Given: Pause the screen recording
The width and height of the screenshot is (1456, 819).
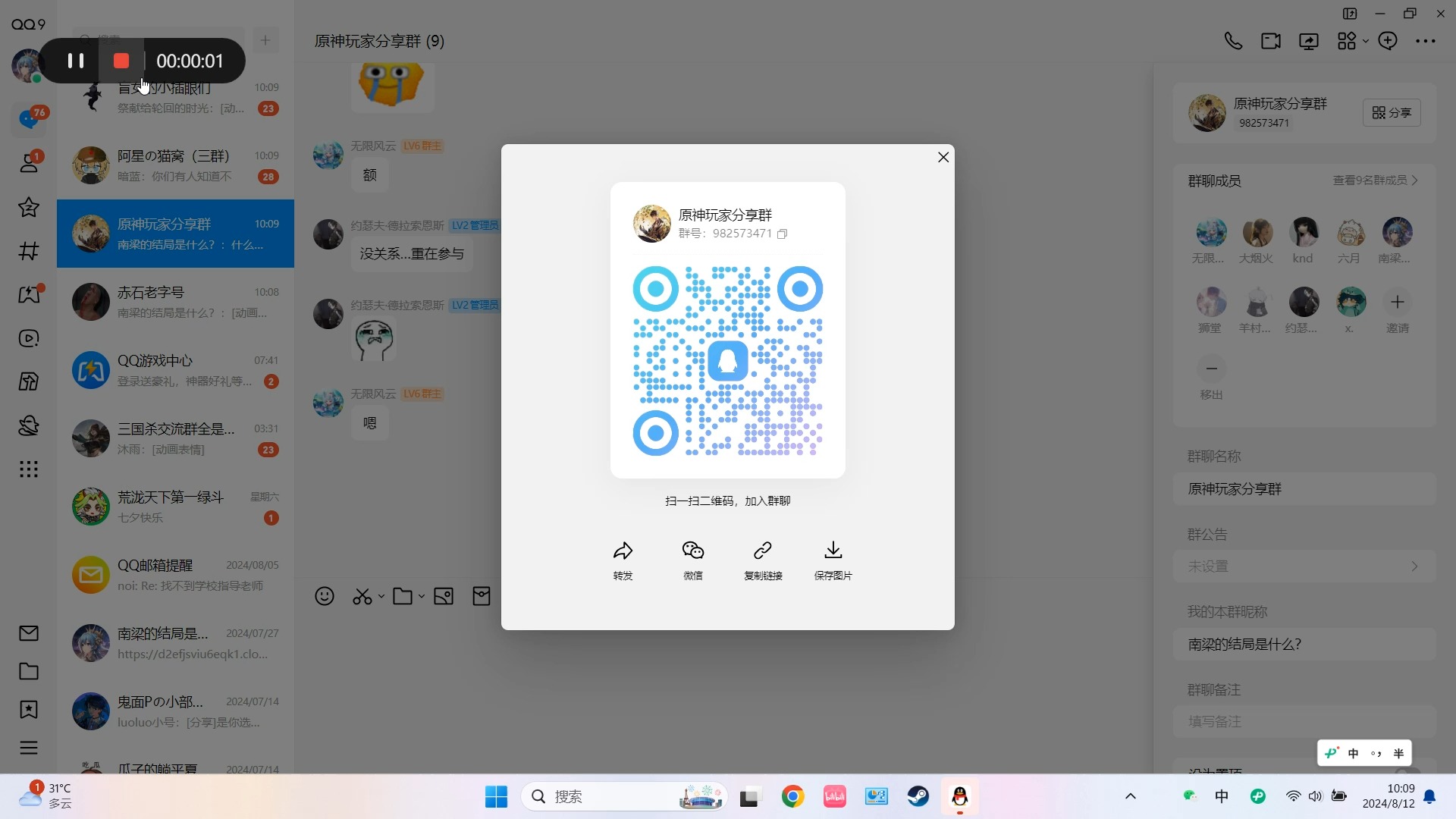Looking at the screenshot, I should coord(76,61).
